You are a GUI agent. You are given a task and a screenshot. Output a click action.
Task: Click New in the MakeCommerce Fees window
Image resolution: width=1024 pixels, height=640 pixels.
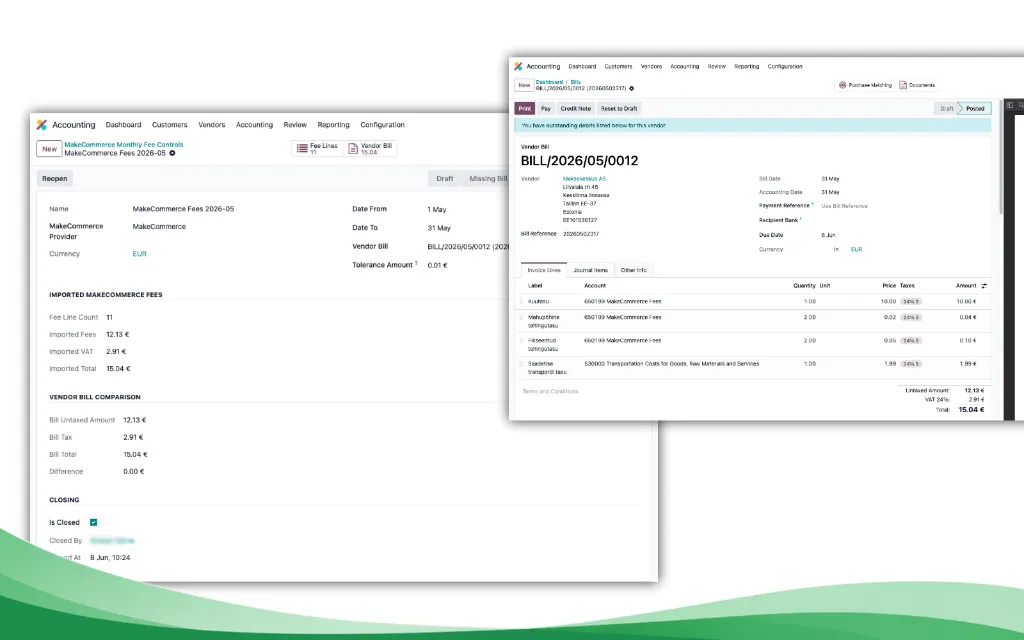pyautogui.click(x=50, y=149)
